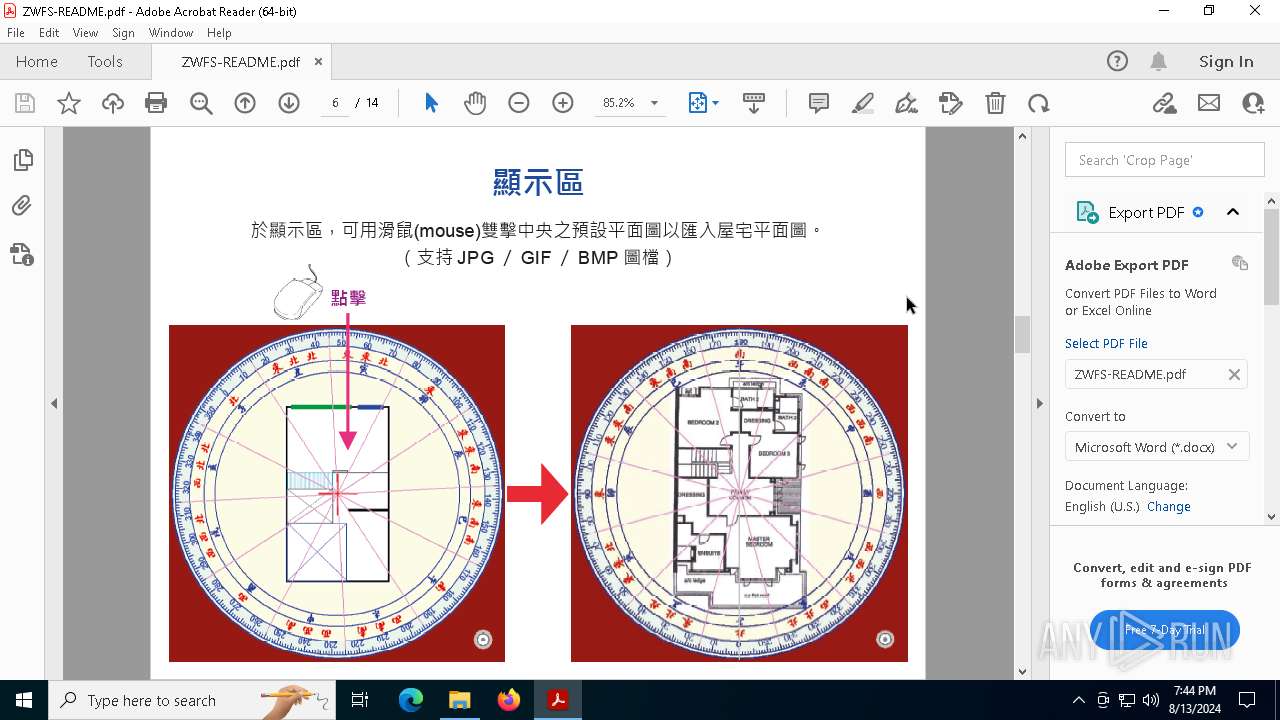
Task: Click the Search 'Crop Page' field
Action: click(1164, 160)
